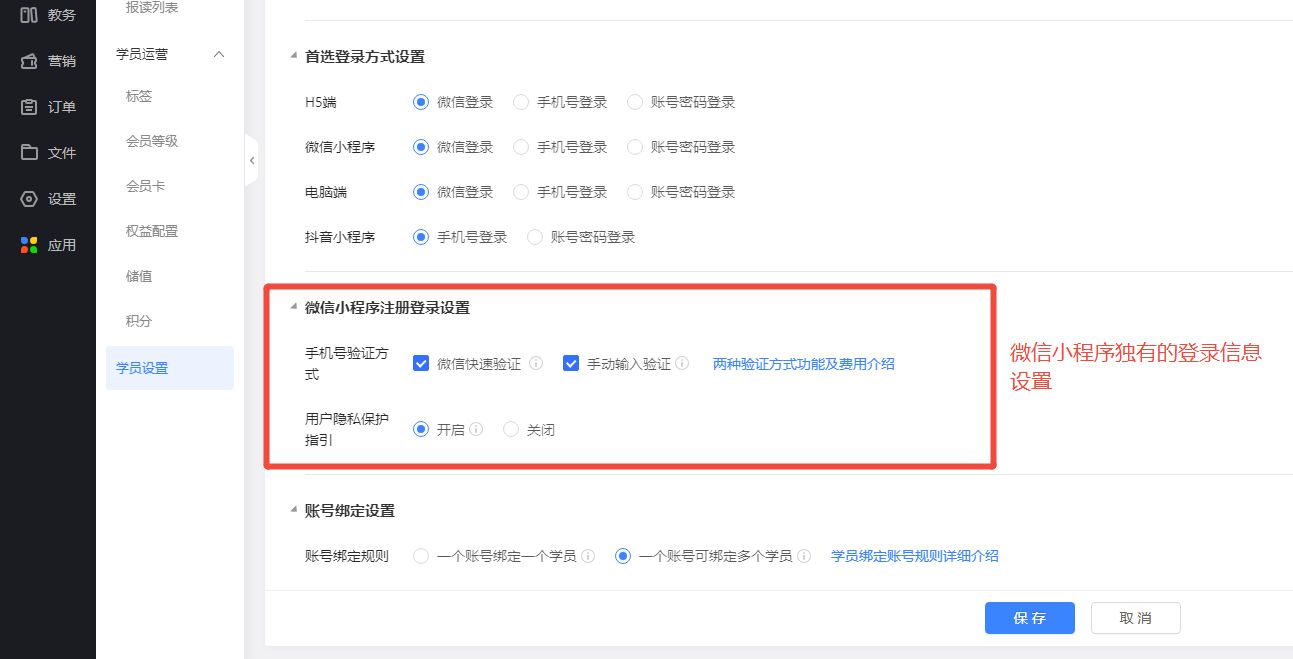Click info icon beside 手动输入验证
Screen dimensions: 1293x659
point(682,364)
